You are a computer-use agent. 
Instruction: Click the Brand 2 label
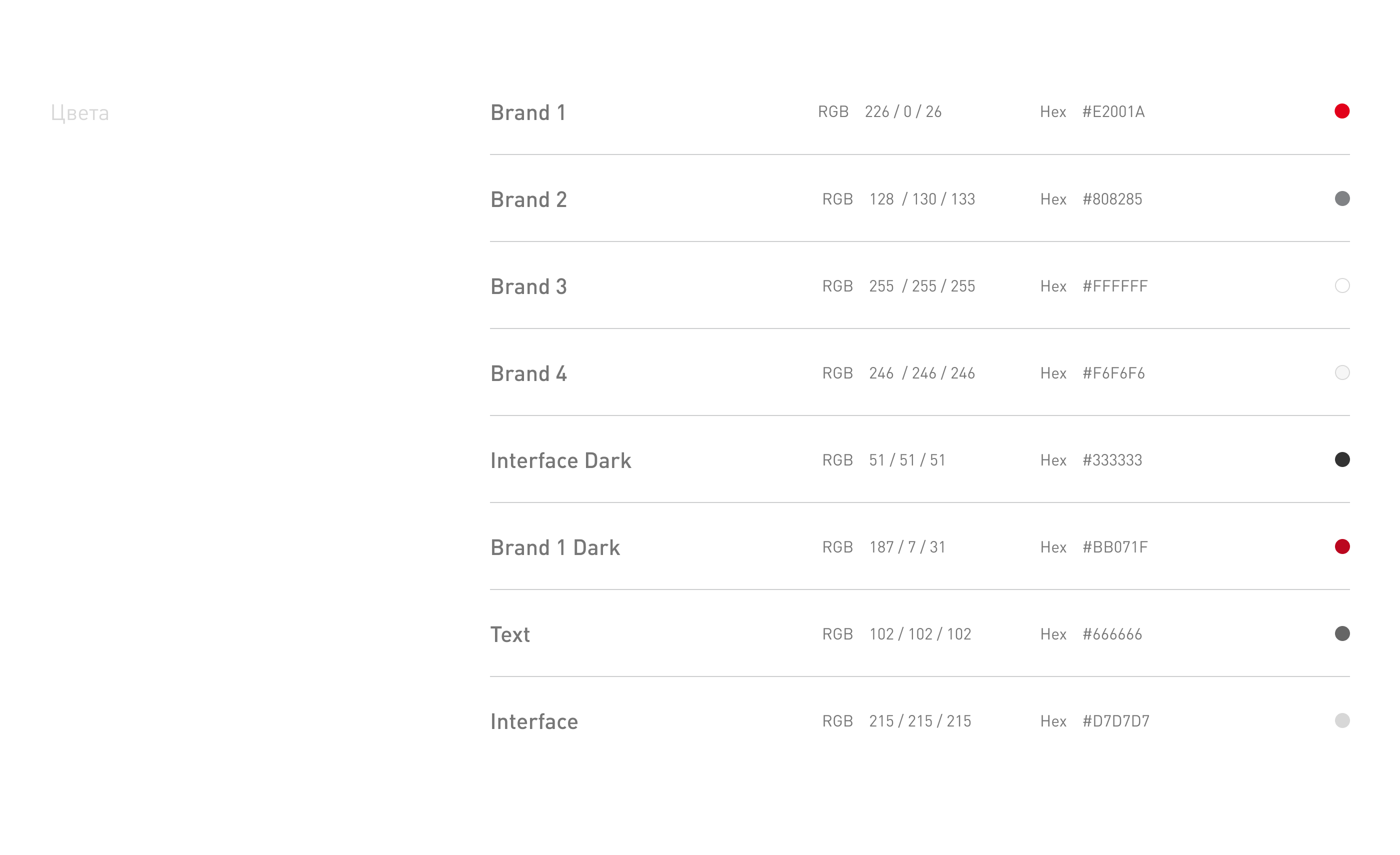pos(528,199)
